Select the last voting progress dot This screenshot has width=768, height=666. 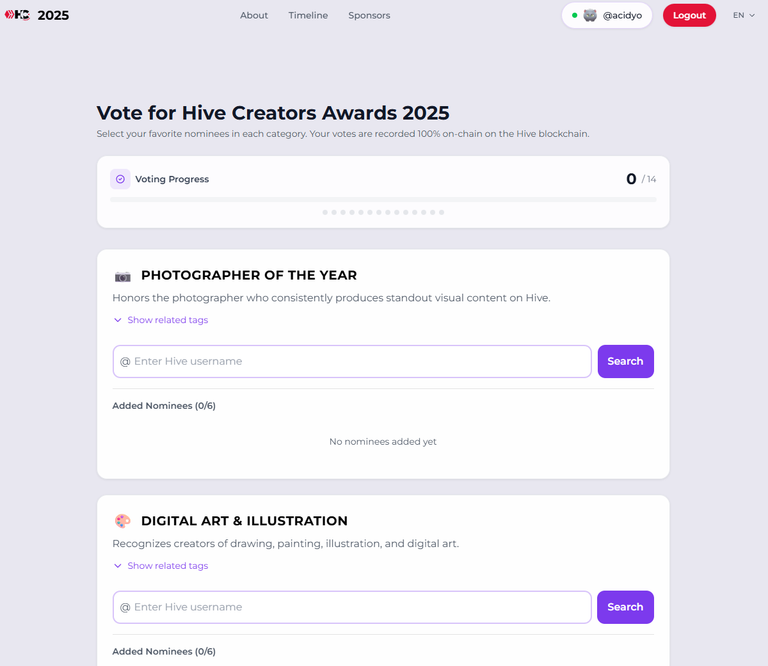(x=441, y=212)
